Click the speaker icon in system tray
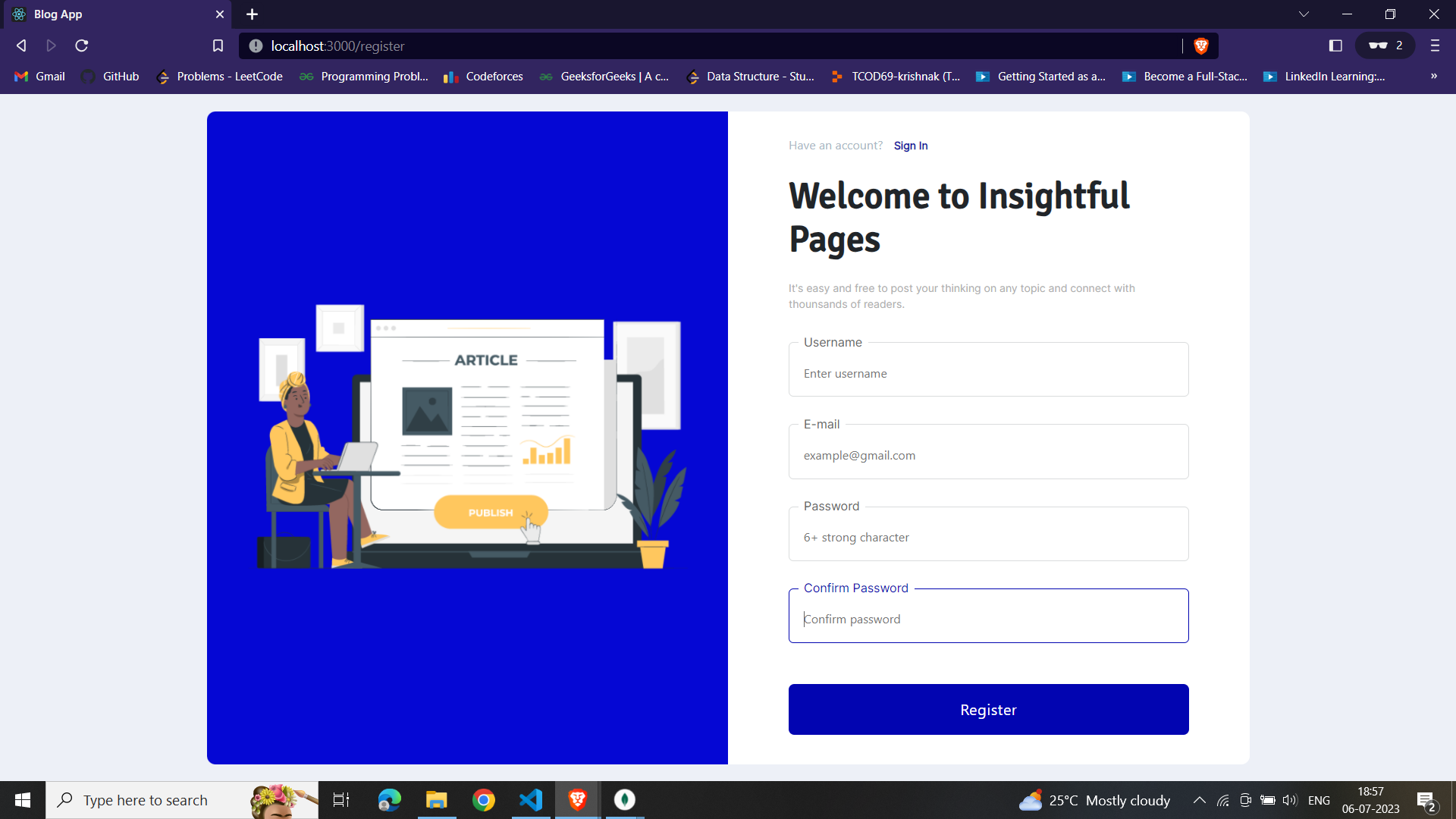Image resolution: width=1456 pixels, height=819 pixels. (x=1290, y=800)
